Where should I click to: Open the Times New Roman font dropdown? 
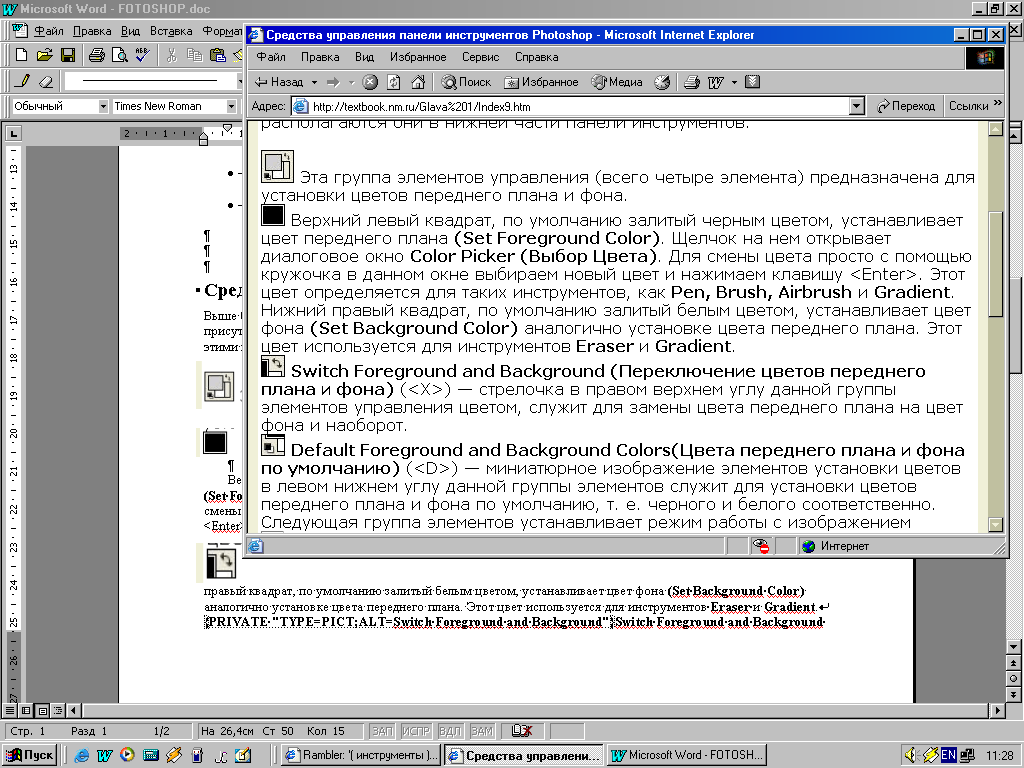coord(231,106)
